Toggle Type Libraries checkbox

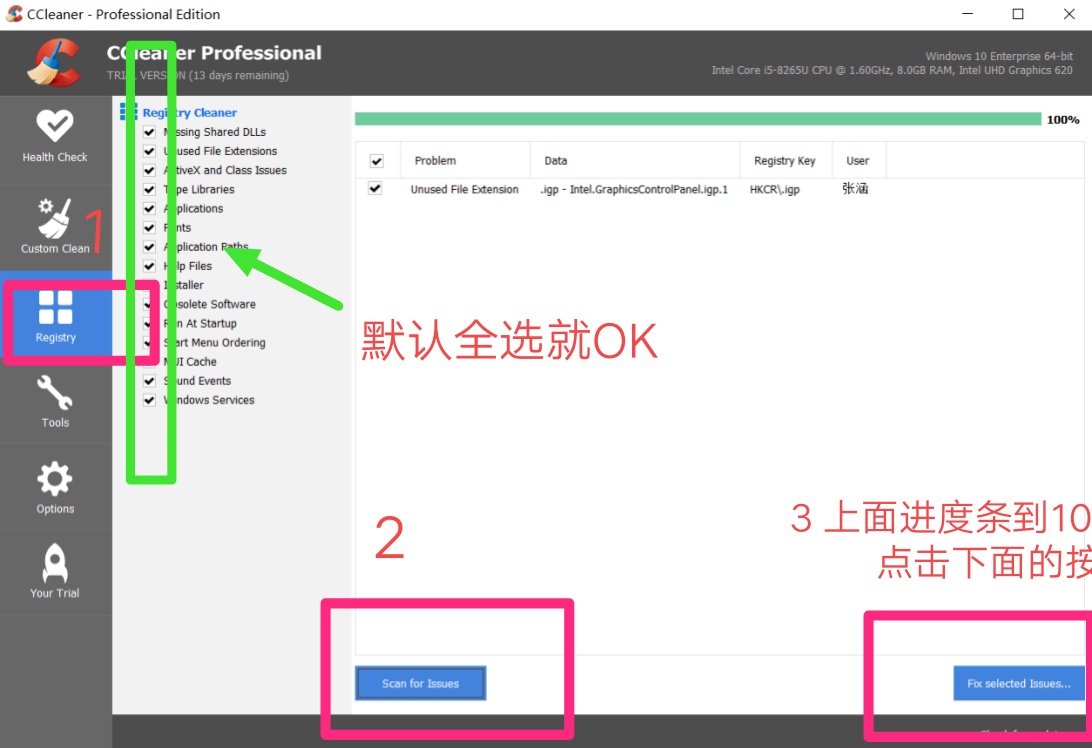click(149, 189)
